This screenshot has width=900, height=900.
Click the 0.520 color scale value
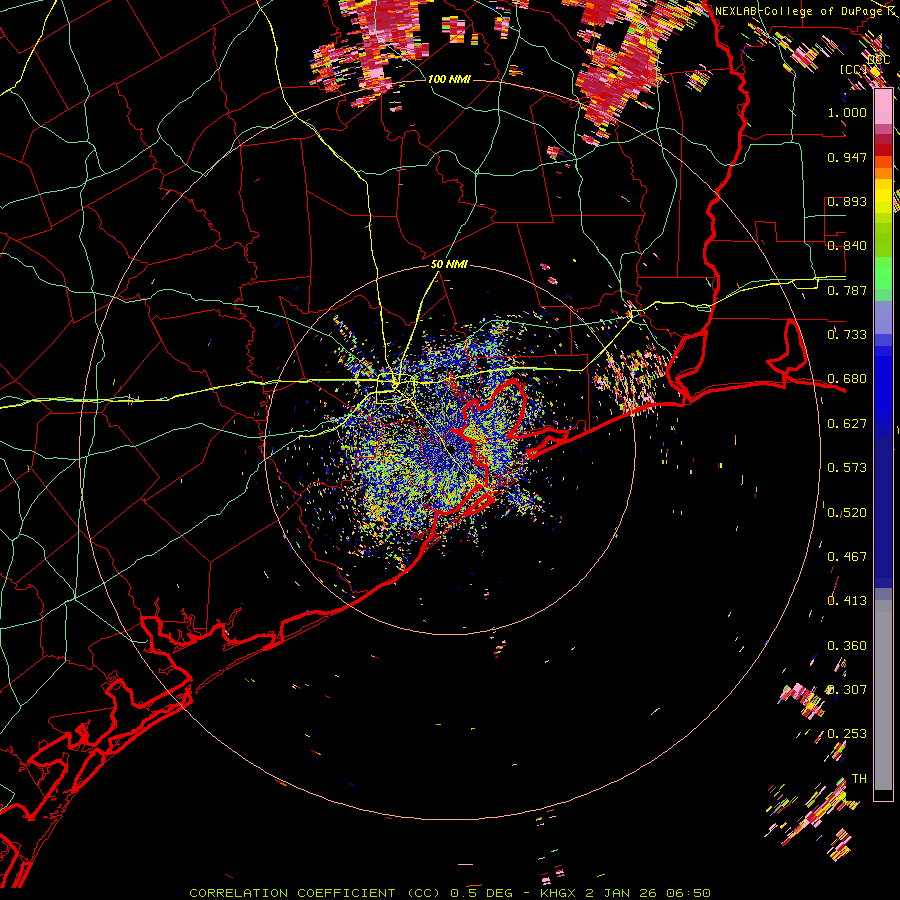pyautogui.click(x=847, y=512)
